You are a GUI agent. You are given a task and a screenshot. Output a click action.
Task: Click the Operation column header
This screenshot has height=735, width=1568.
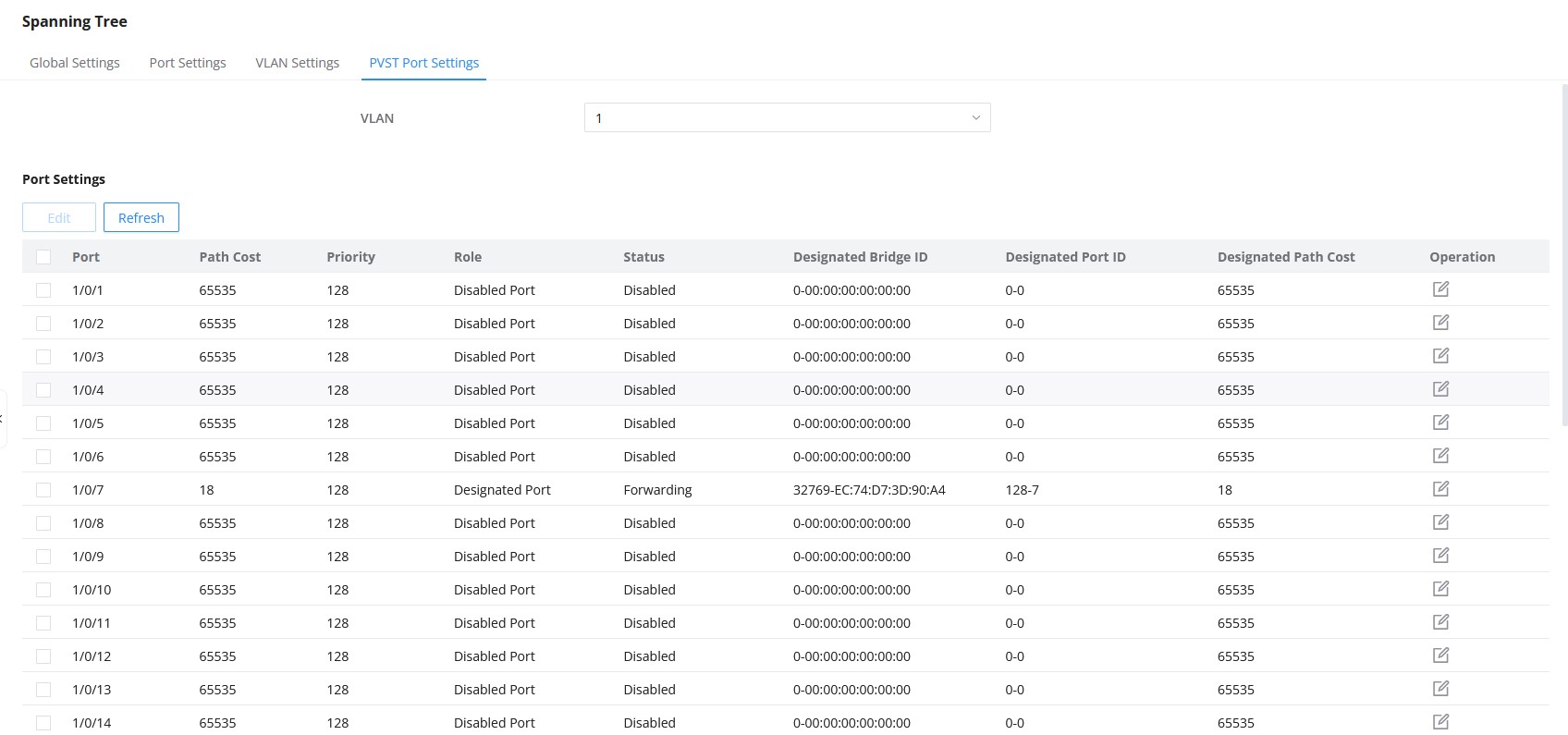pyautogui.click(x=1462, y=257)
